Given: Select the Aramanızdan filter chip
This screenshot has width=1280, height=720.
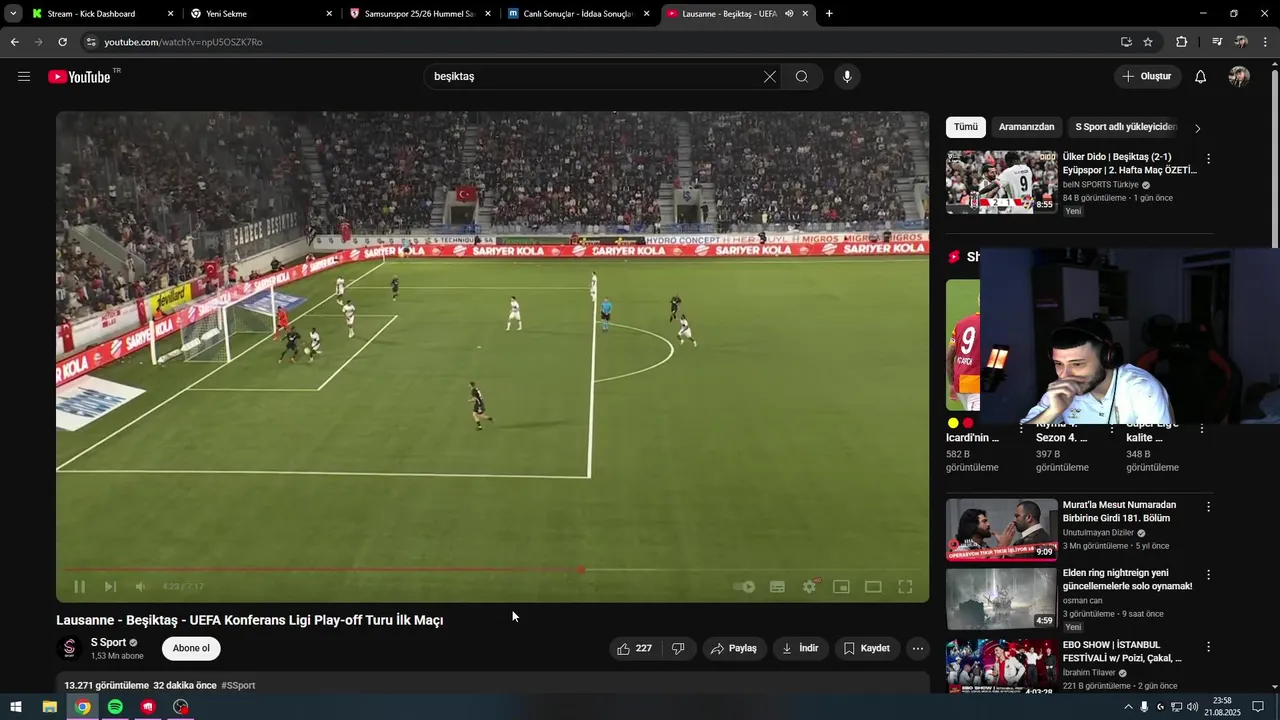Looking at the screenshot, I should coord(1027,127).
